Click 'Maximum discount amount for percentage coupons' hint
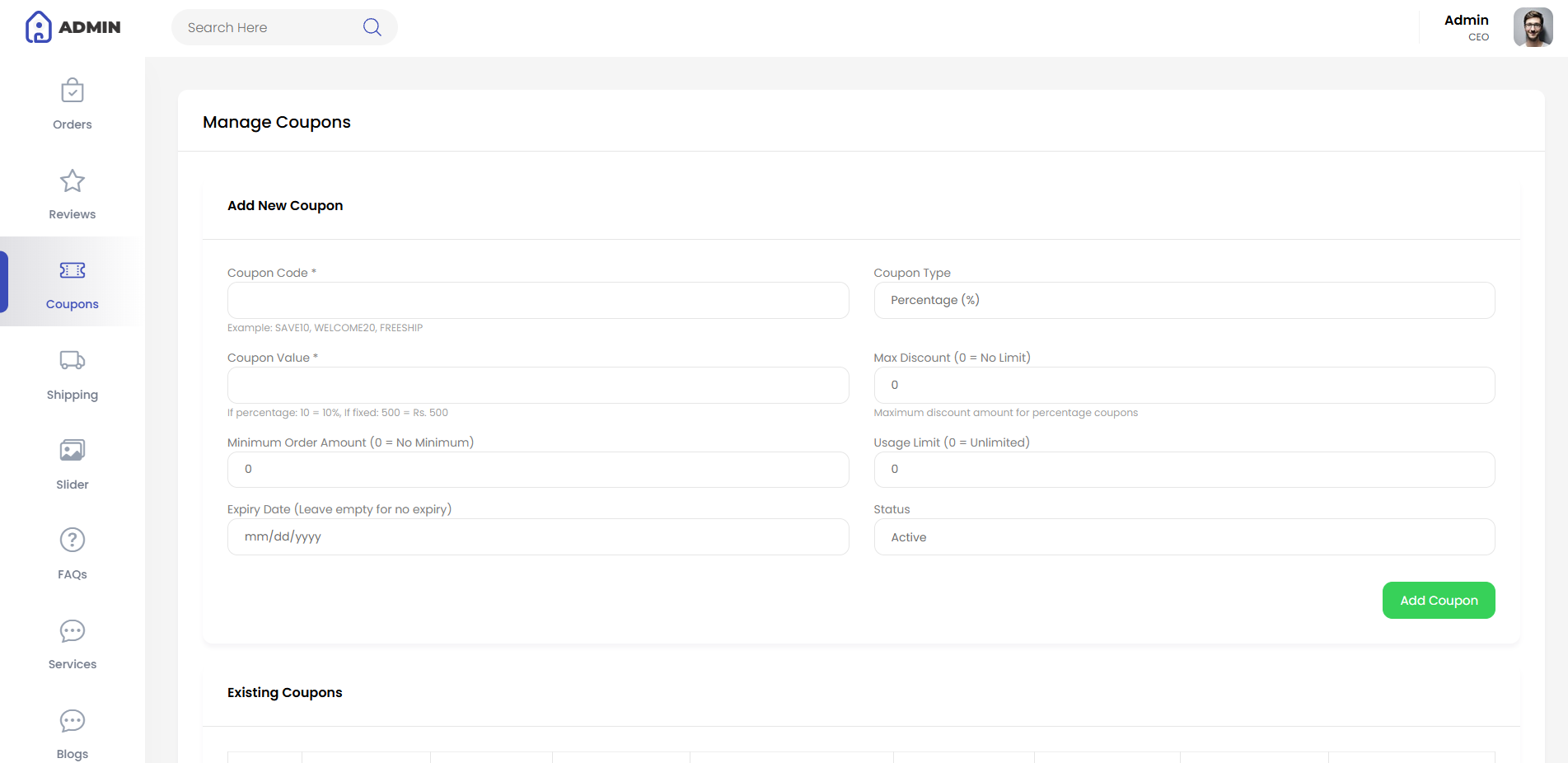Viewport: 1568px width, 763px height. (1006, 413)
